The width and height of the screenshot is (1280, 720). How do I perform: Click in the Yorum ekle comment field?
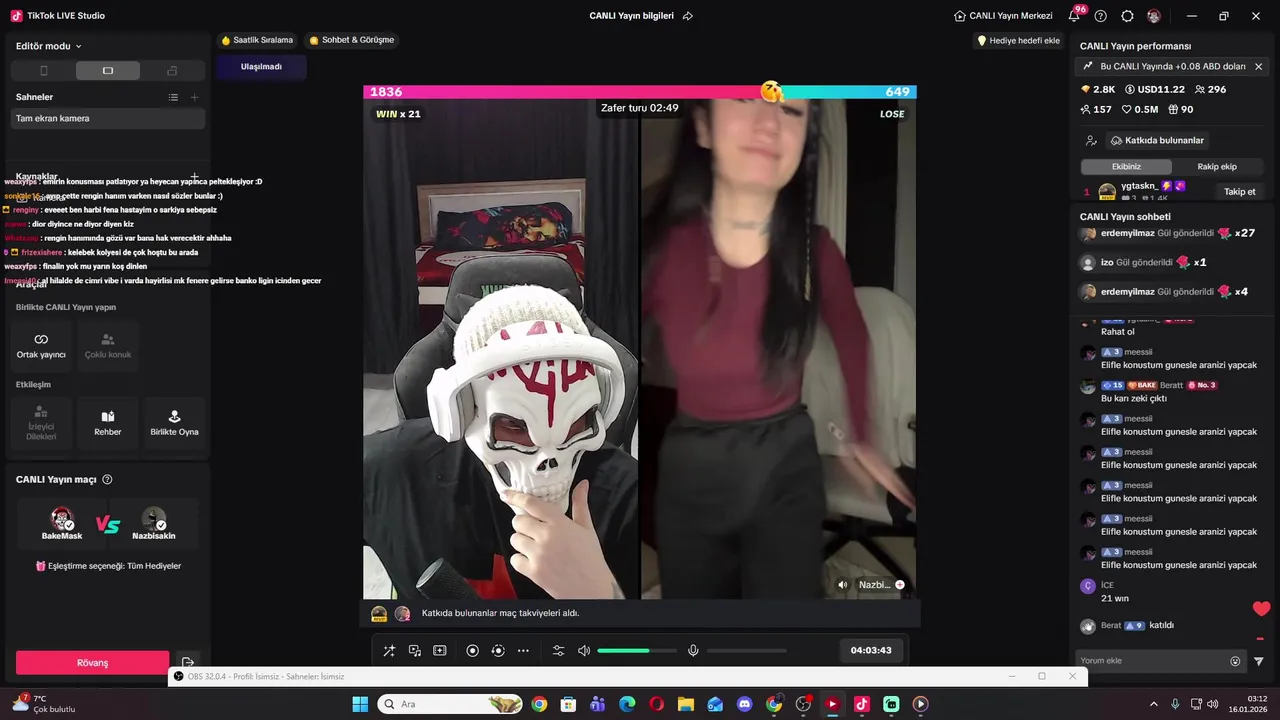pos(1152,661)
